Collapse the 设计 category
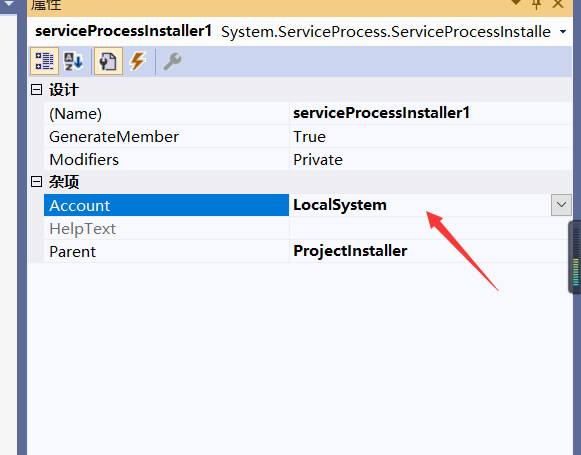Screen dimensions: 581x455 click(36, 89)
